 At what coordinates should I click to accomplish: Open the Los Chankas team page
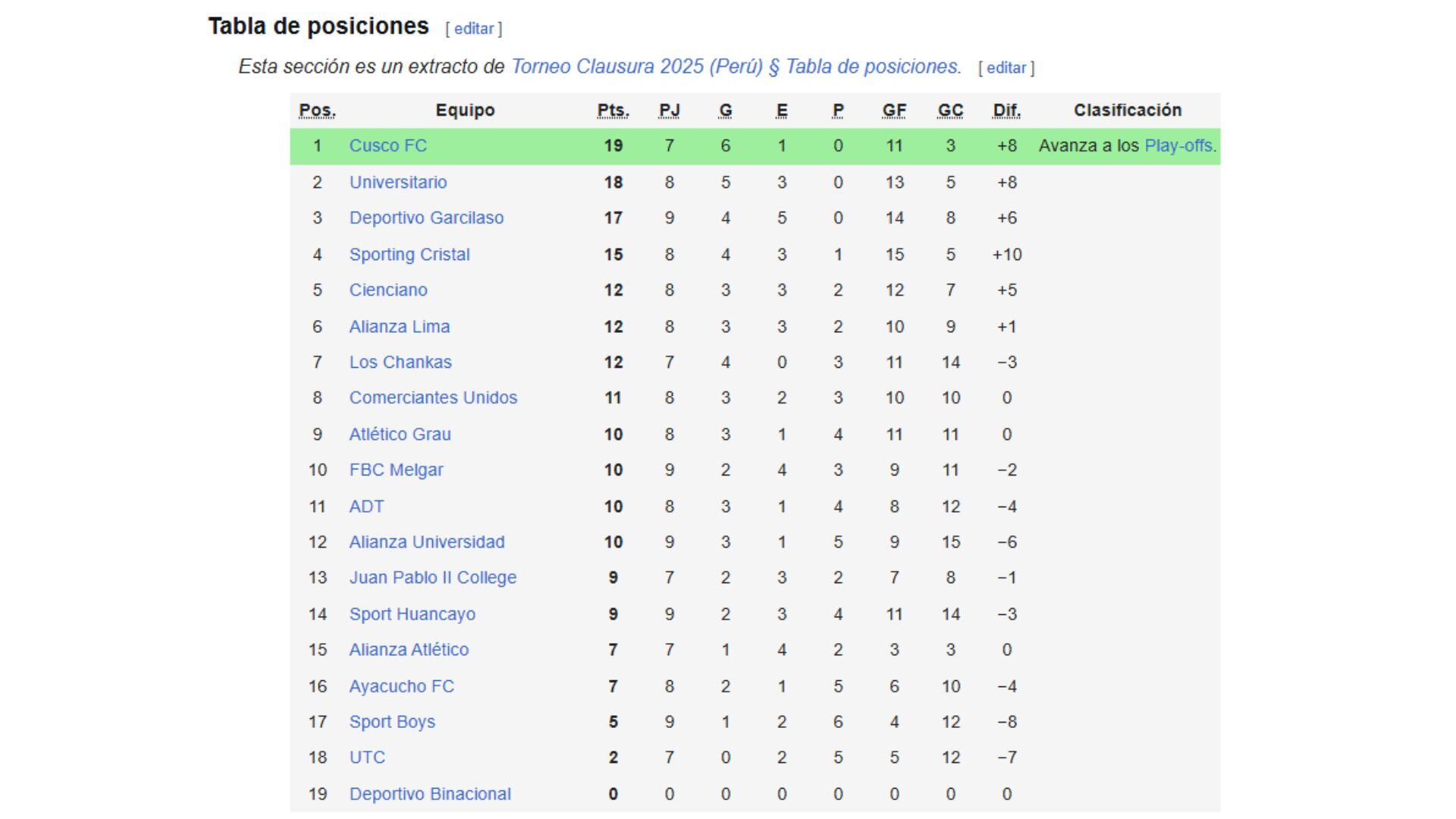400,362
